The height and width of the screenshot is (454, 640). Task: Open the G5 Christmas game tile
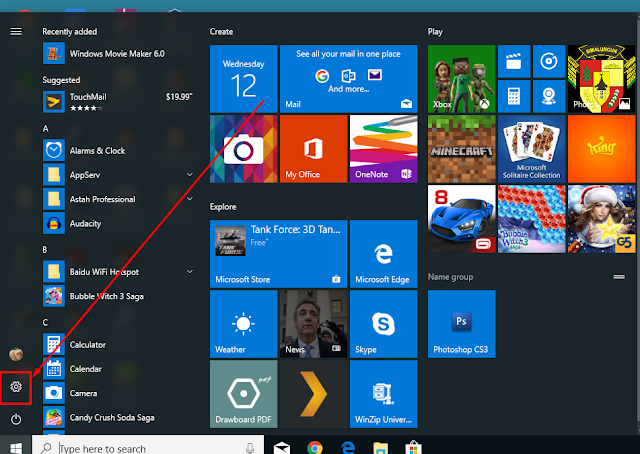coord(602,219)
